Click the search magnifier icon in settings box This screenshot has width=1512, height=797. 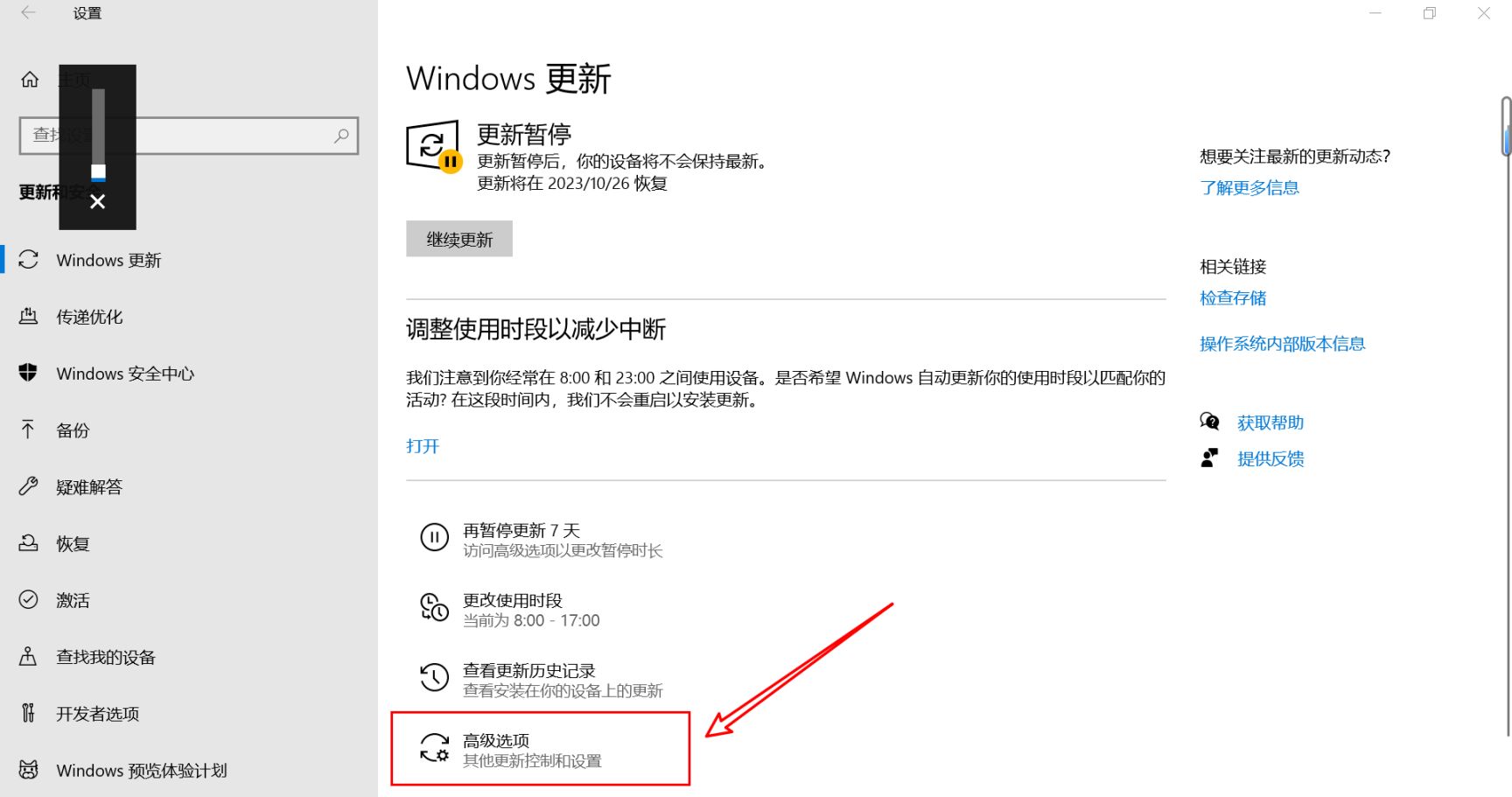coord(341,136)
